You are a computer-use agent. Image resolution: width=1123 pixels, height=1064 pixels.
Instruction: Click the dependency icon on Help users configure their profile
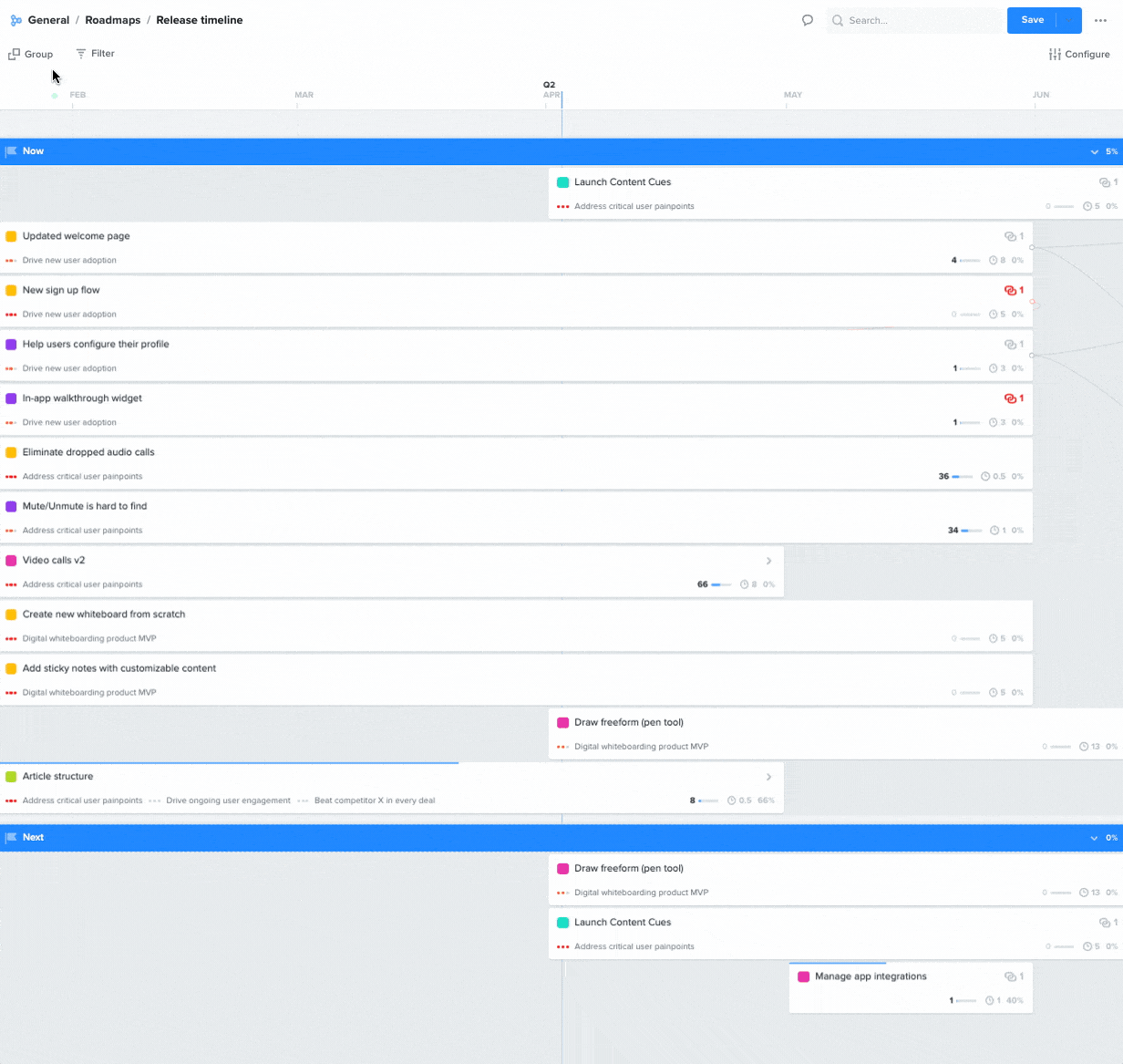click(1010, 345)
